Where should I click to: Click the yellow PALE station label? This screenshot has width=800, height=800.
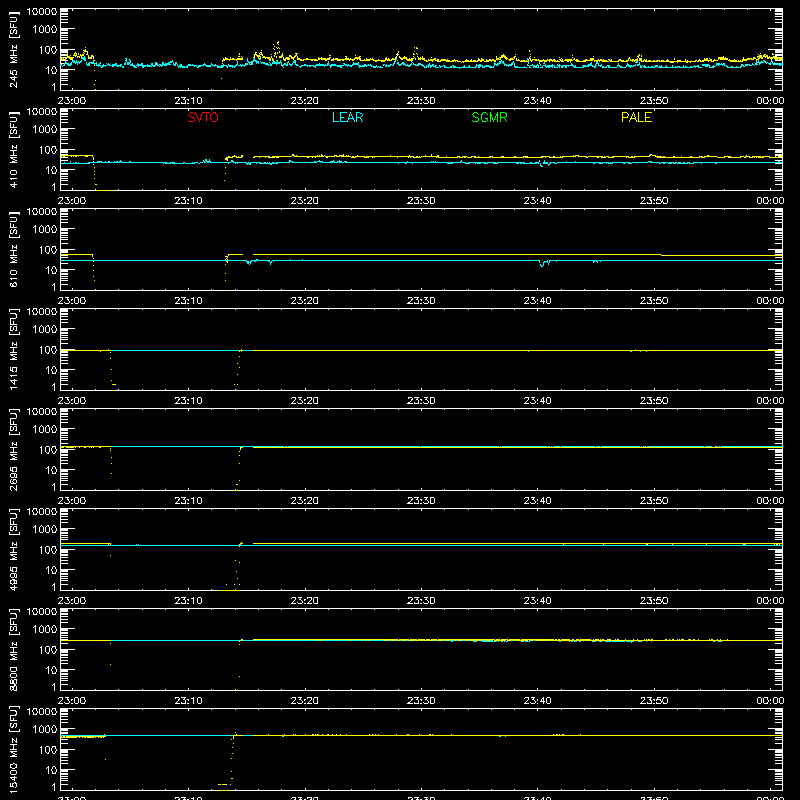pos(636,117)
